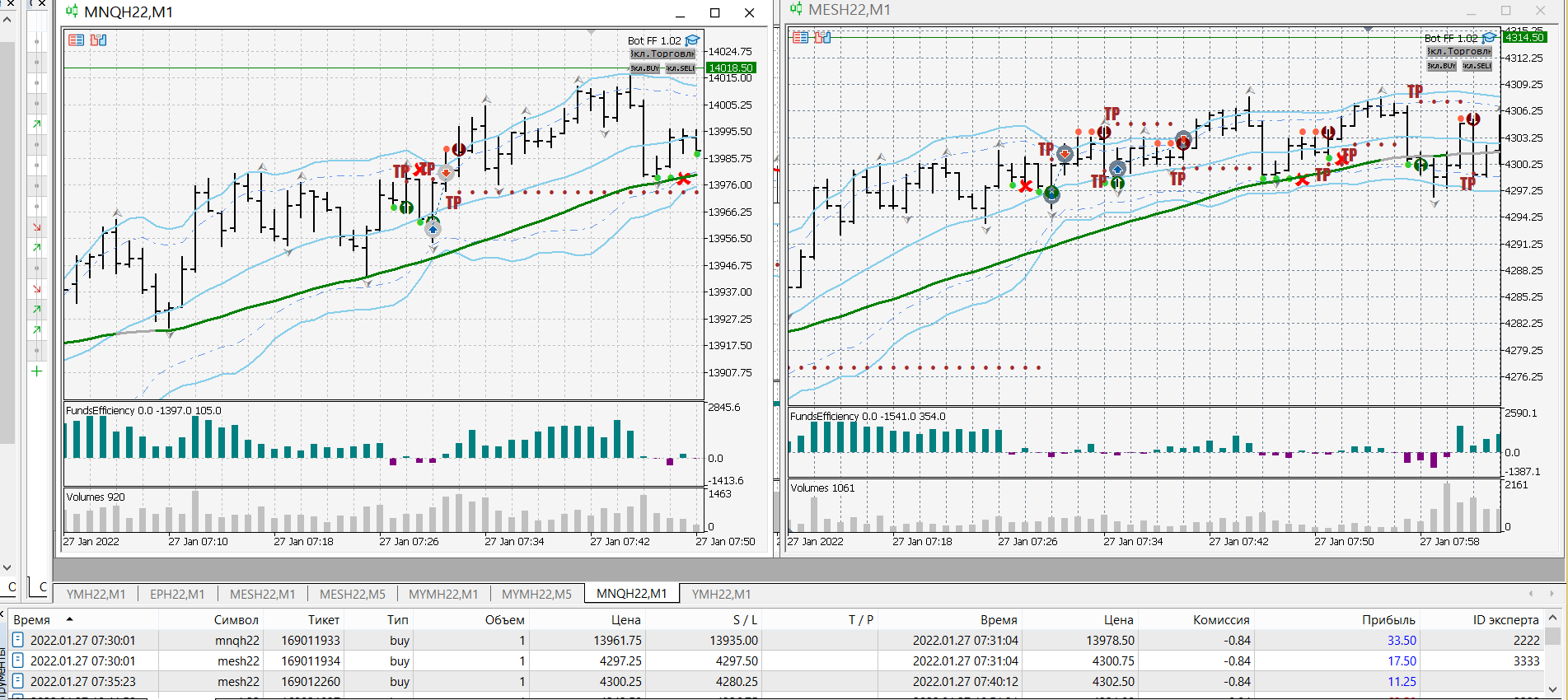Screen dimensions: 1568x700
Task: Click trade table scrollbar up arrow
Action: [x=1552, y=618]
